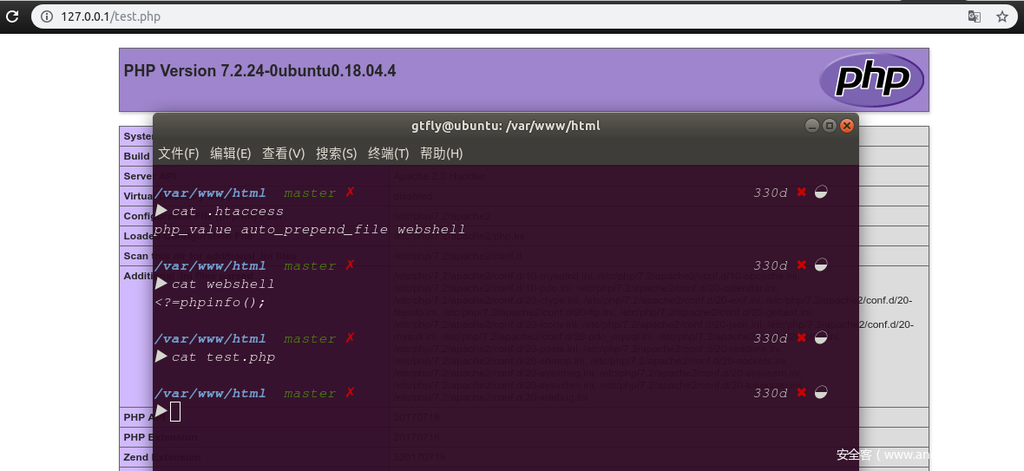Click the terminal cursor at the empty prompt

175,412
